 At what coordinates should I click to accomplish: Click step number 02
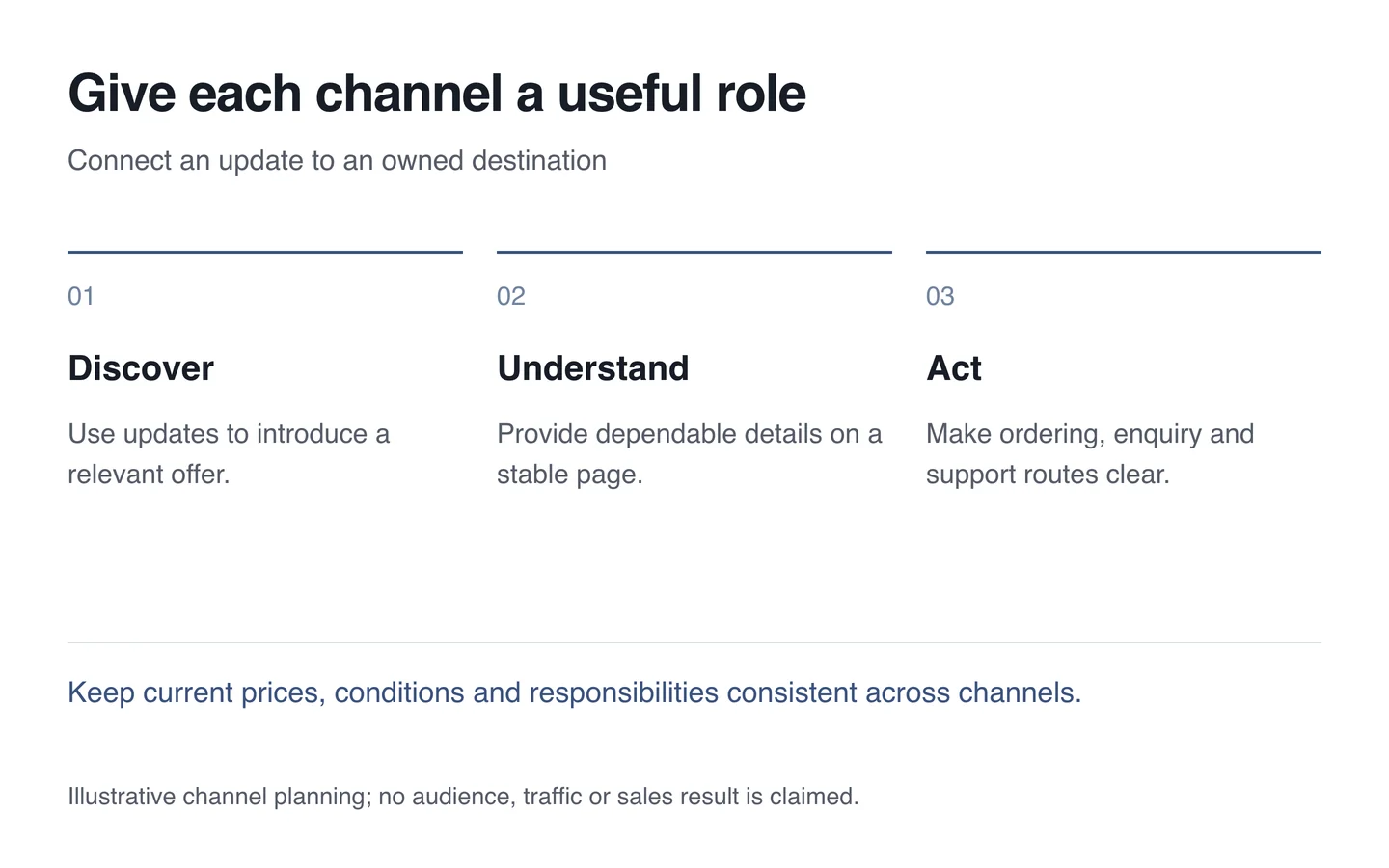click(511, 296)
